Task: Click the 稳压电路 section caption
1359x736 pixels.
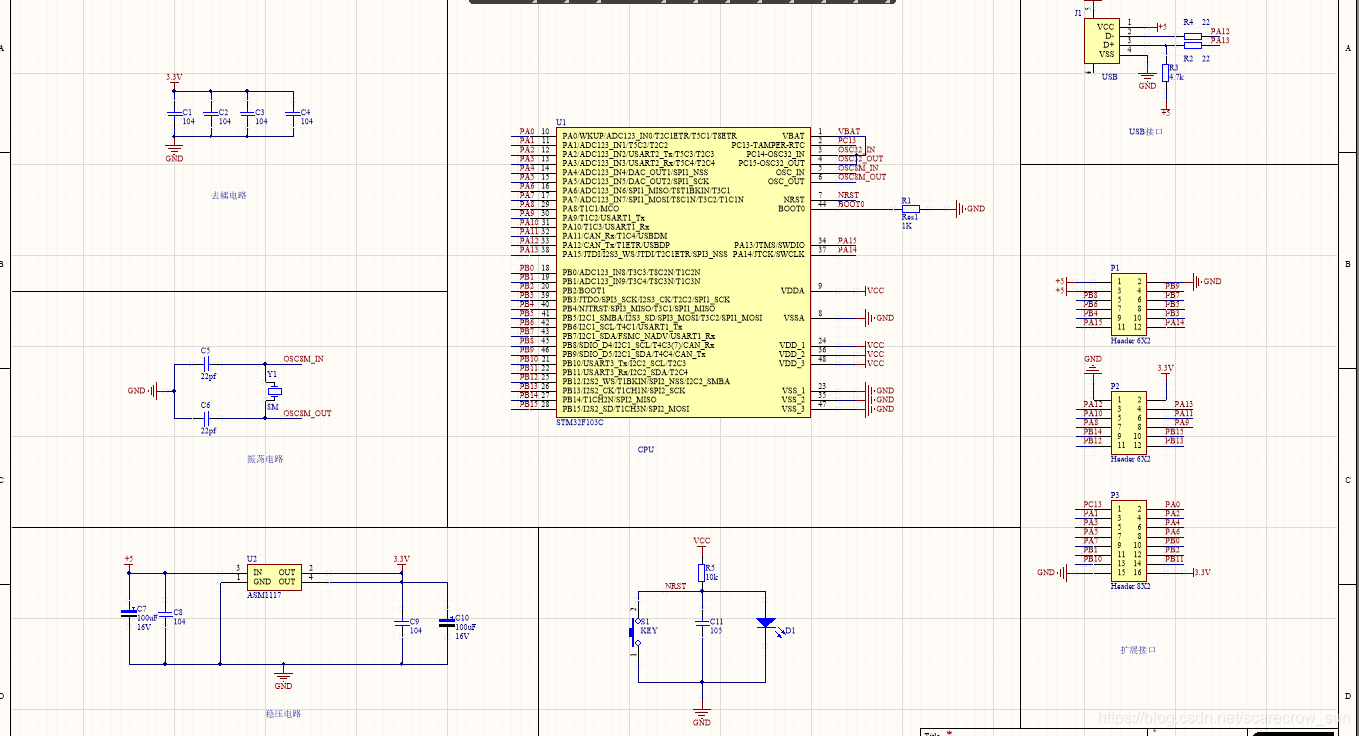Action: point(283,714)
